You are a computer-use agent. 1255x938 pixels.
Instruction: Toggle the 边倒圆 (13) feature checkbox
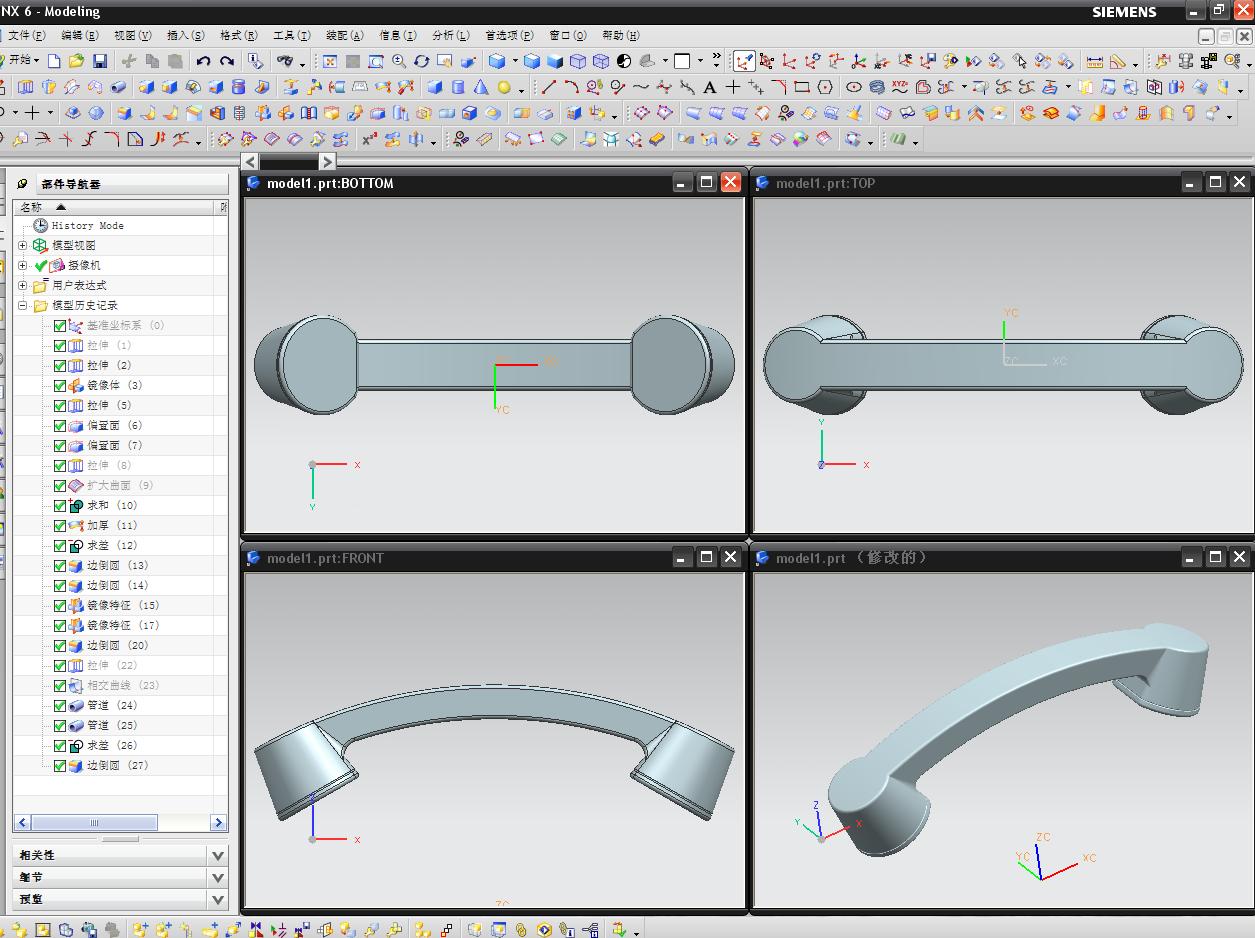60,566
